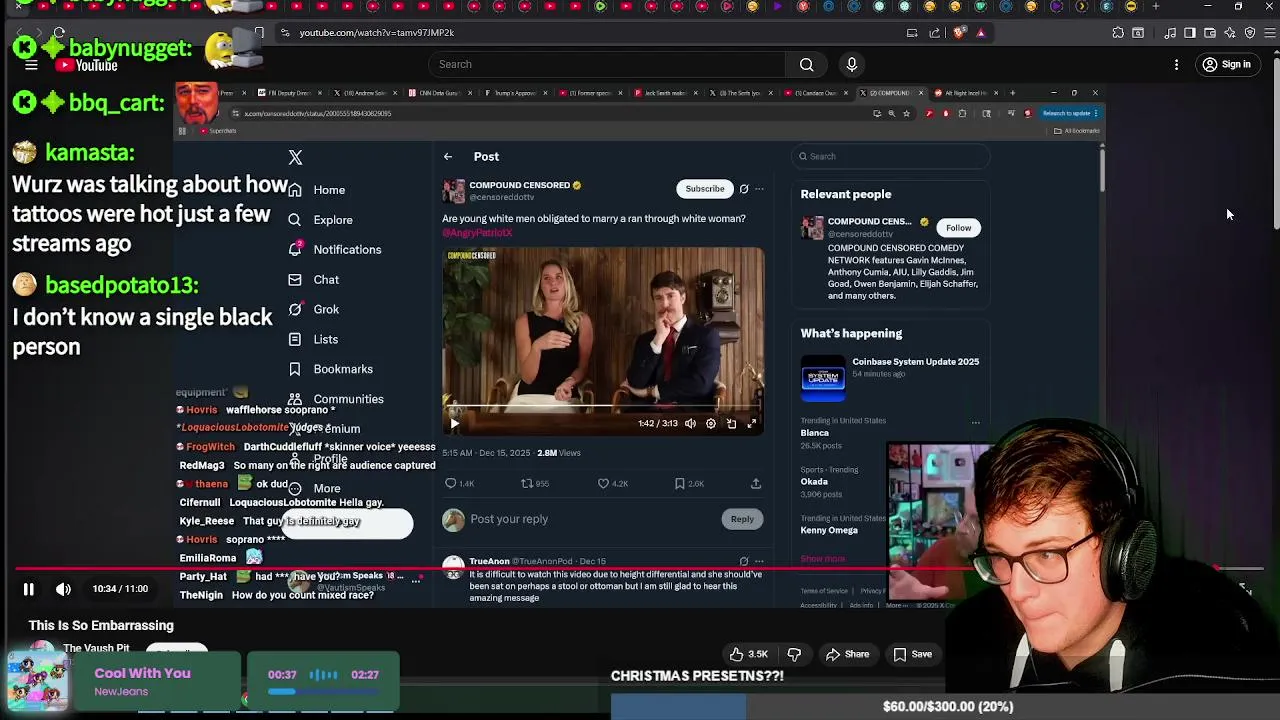Like the tweet with 4.2K likes

612,484
